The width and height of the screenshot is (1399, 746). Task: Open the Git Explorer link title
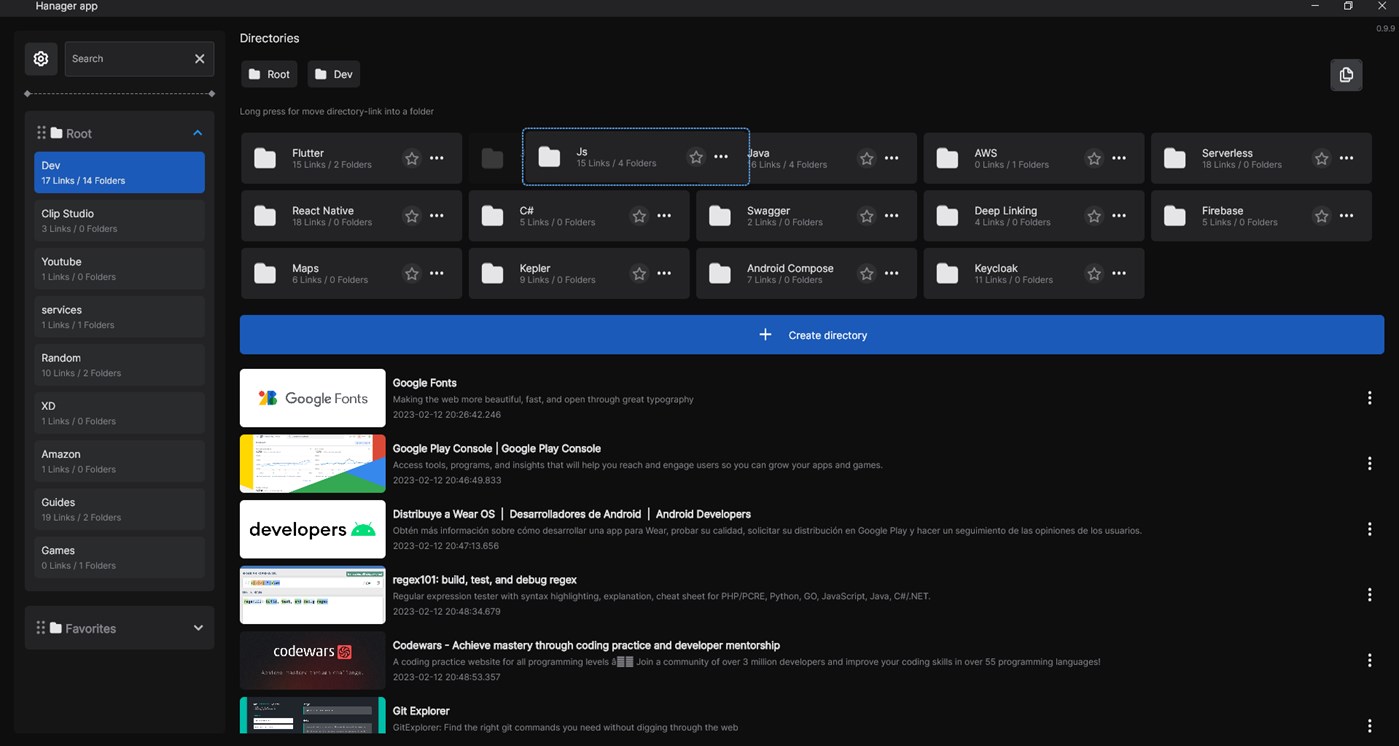coord(421,711)
